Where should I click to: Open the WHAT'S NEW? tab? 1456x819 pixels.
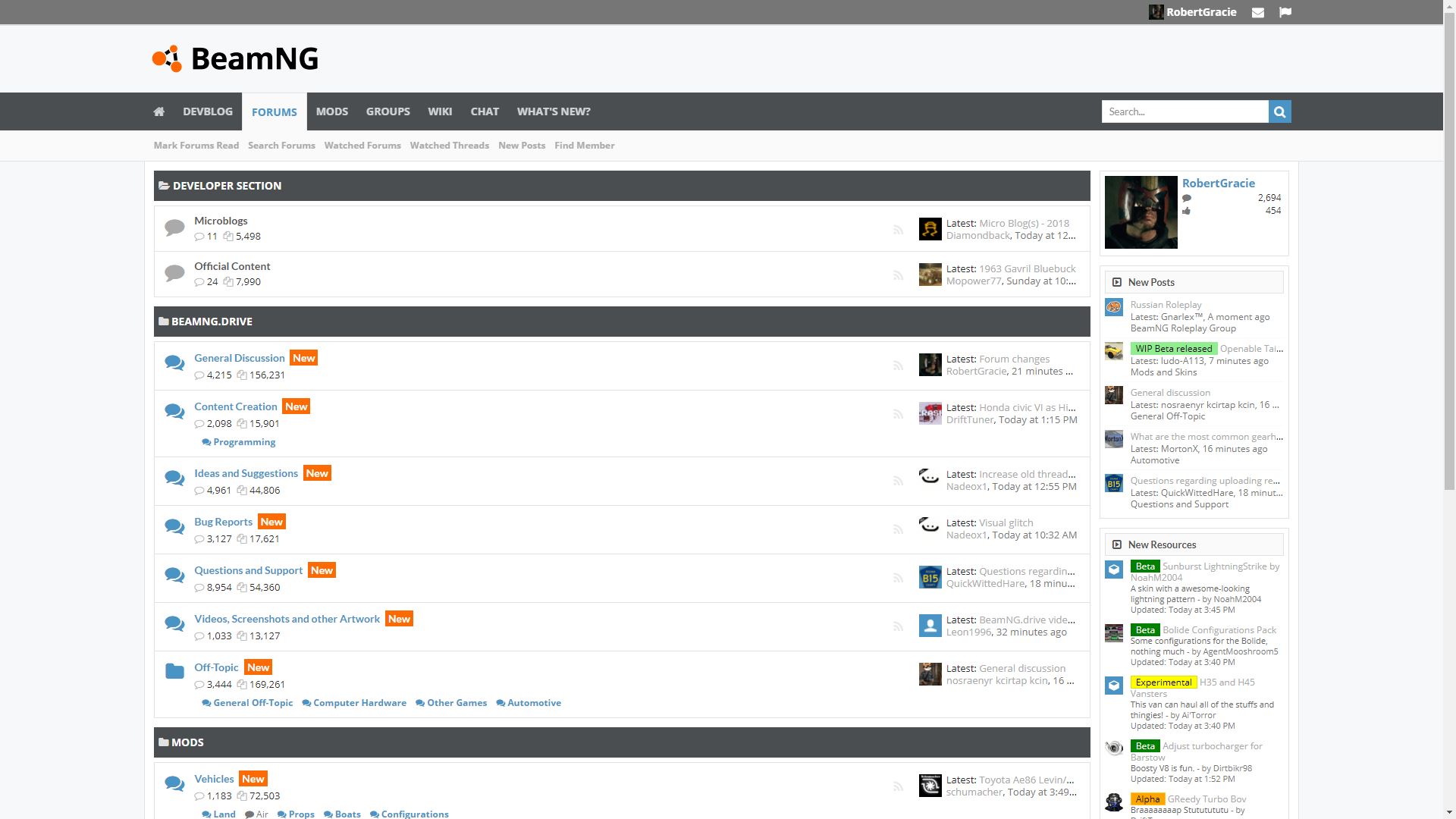[554, 111]
